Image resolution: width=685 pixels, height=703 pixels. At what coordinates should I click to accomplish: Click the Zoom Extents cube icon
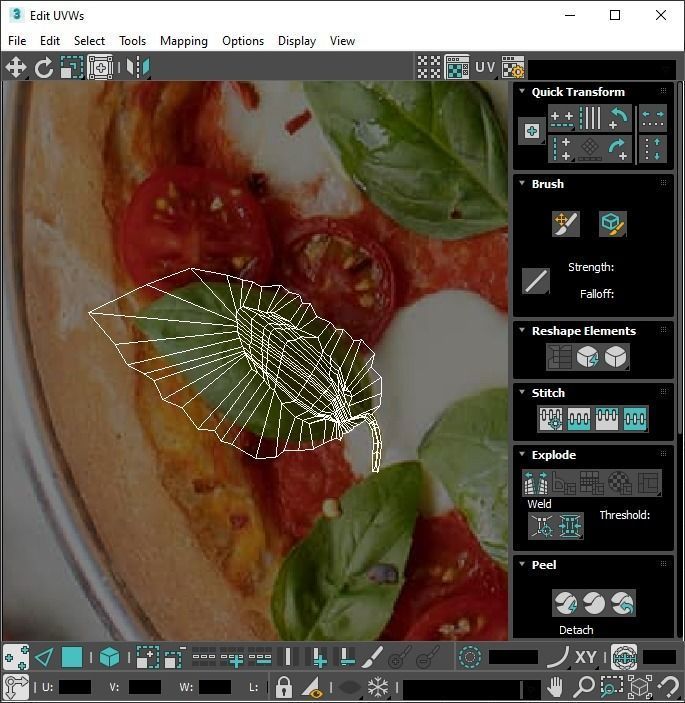(640, 687)
